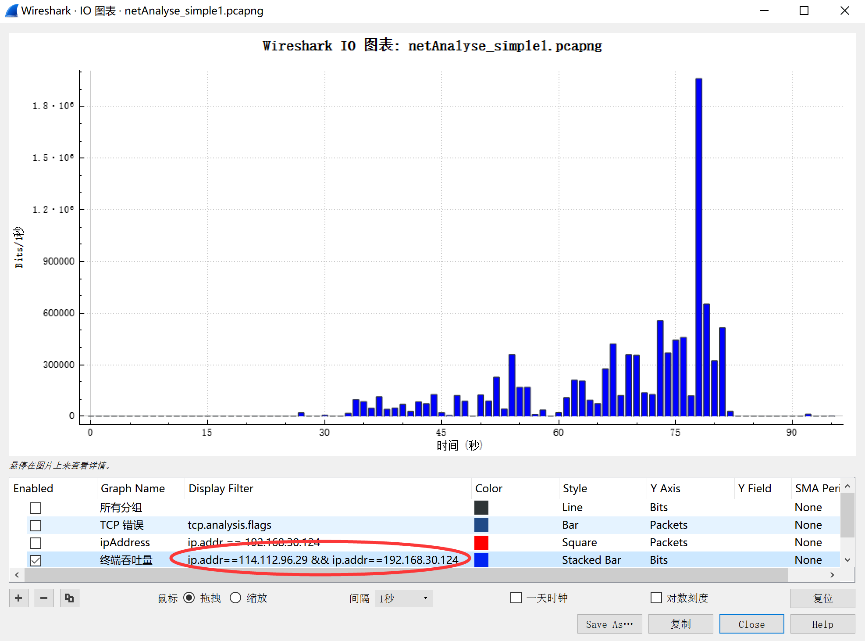Select the 缩放 mouse mode radio button
This screenshot has height=641, width=865.
click(x=236, y=598)
